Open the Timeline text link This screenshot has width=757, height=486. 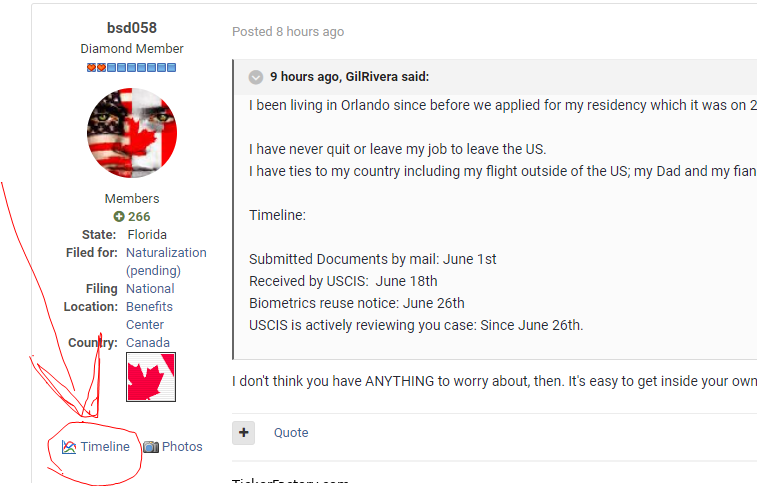pos(105,447)
